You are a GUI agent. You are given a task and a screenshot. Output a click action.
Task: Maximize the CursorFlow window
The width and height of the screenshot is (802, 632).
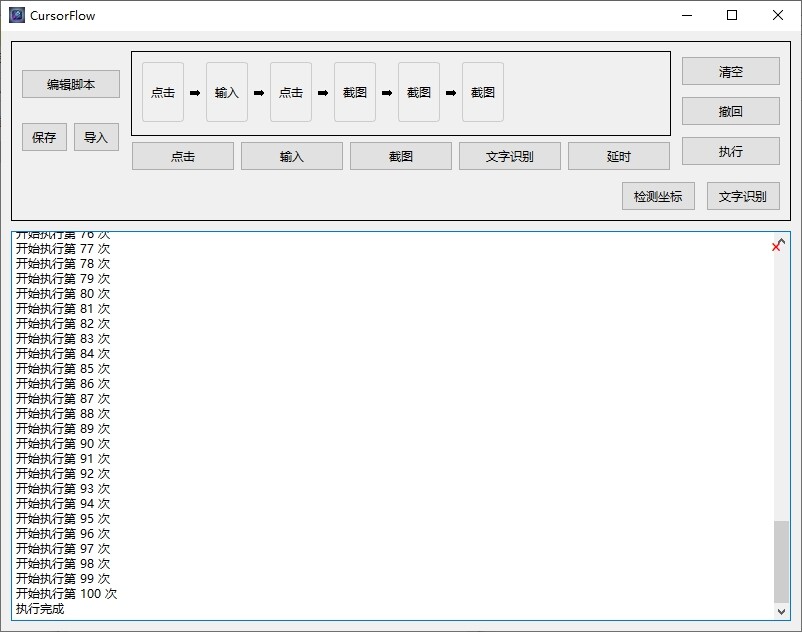pos(732,15)
